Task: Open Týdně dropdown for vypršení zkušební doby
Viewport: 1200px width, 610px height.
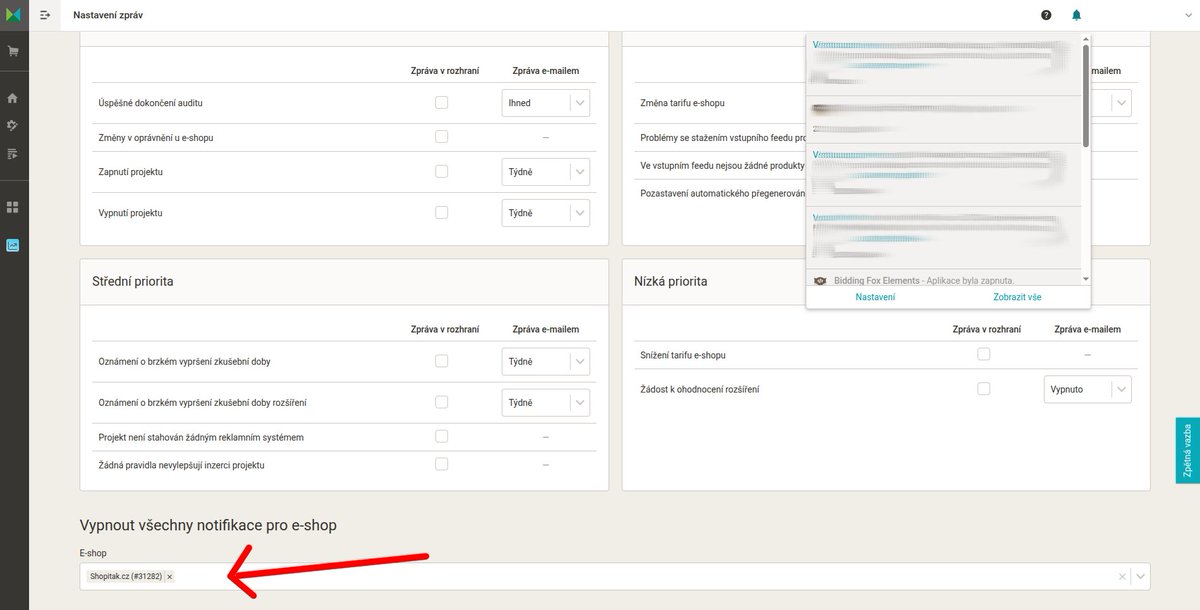Action: (545, 362)
